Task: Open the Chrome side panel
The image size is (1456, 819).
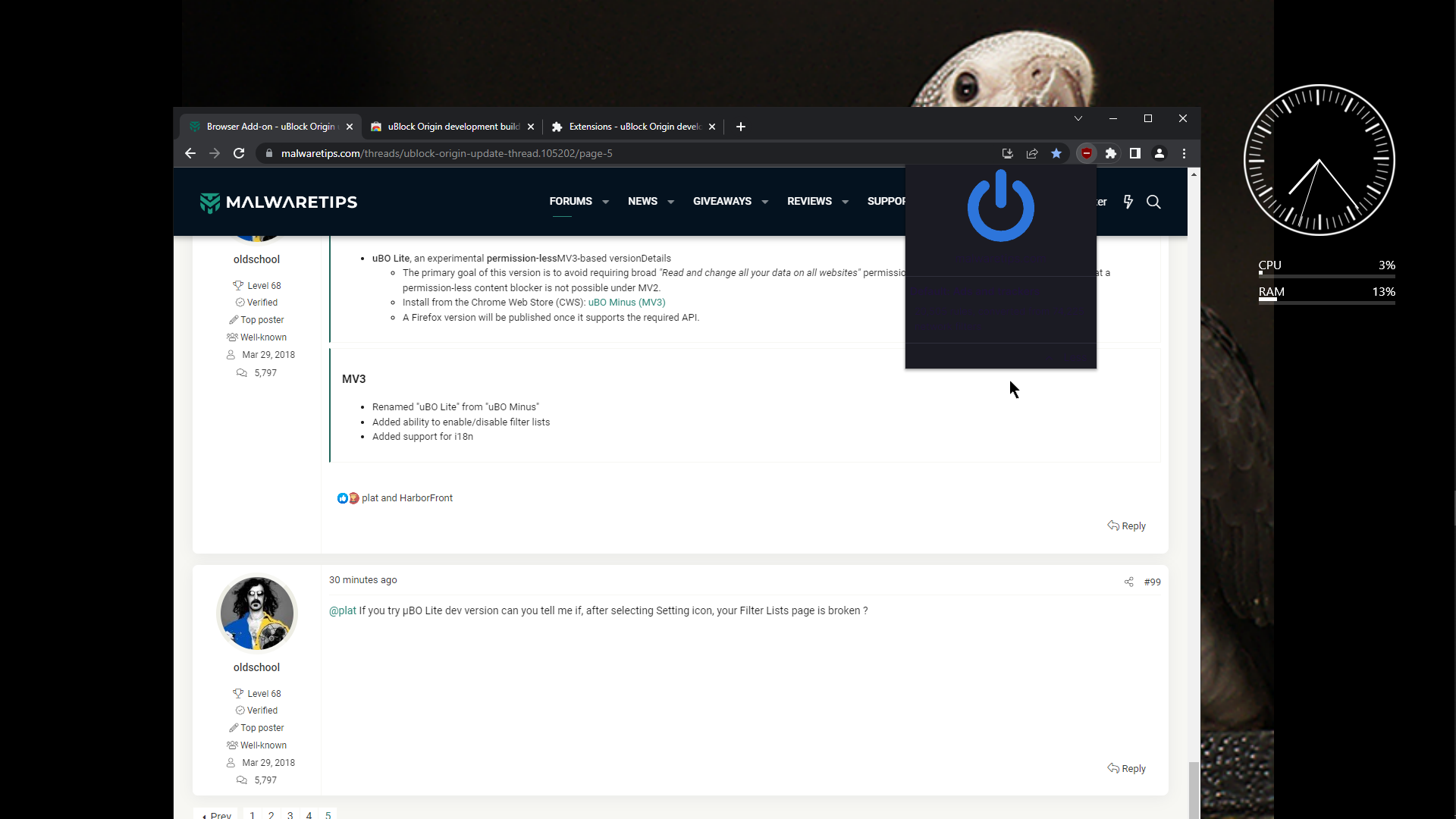Action: tap(1135, 153)
